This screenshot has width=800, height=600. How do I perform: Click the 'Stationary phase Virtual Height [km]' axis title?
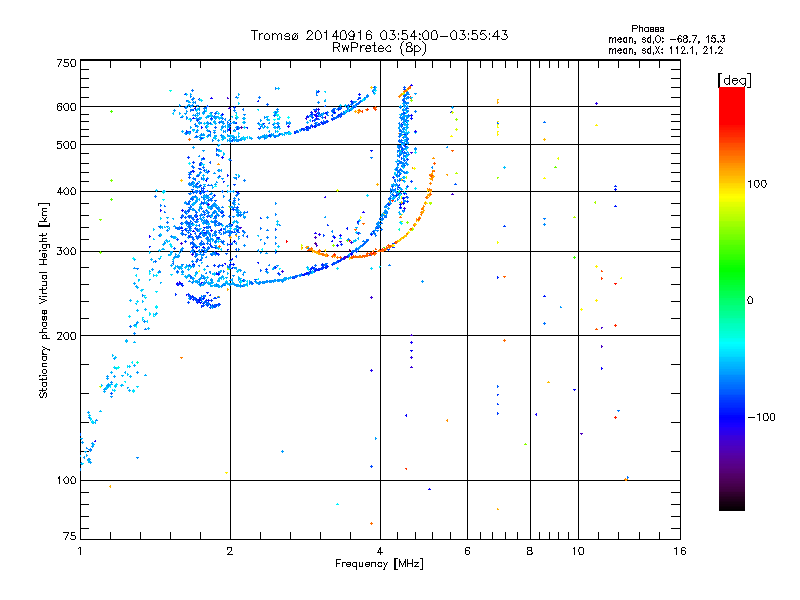[44, 300]
